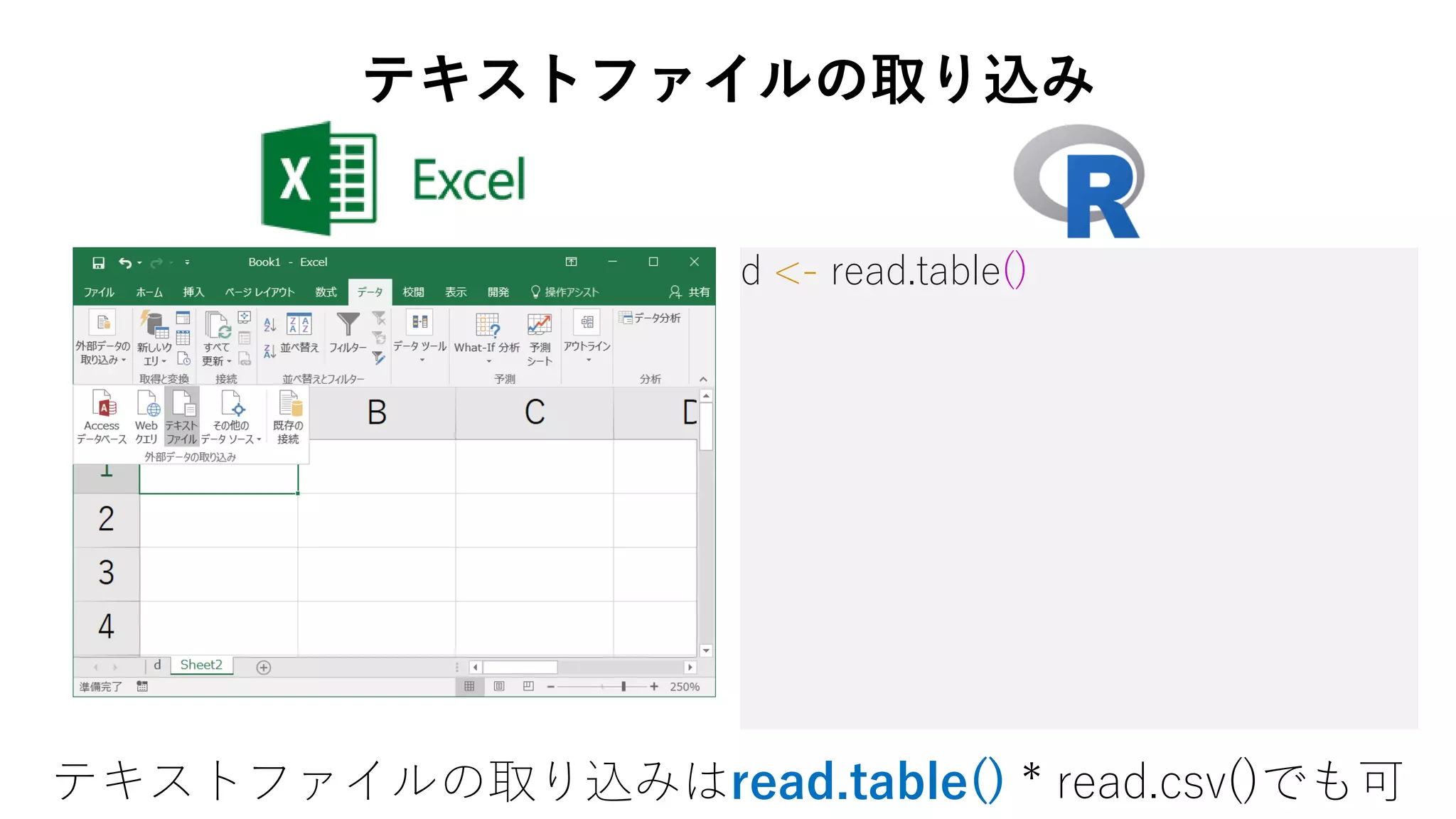Screen dimensions: 1456x819
Task: Click the Undo arrow icon
Action: point(125,263)
